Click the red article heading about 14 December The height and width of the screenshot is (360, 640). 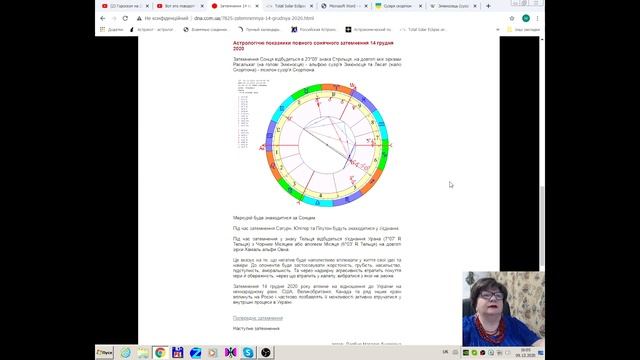click(313, 45)
